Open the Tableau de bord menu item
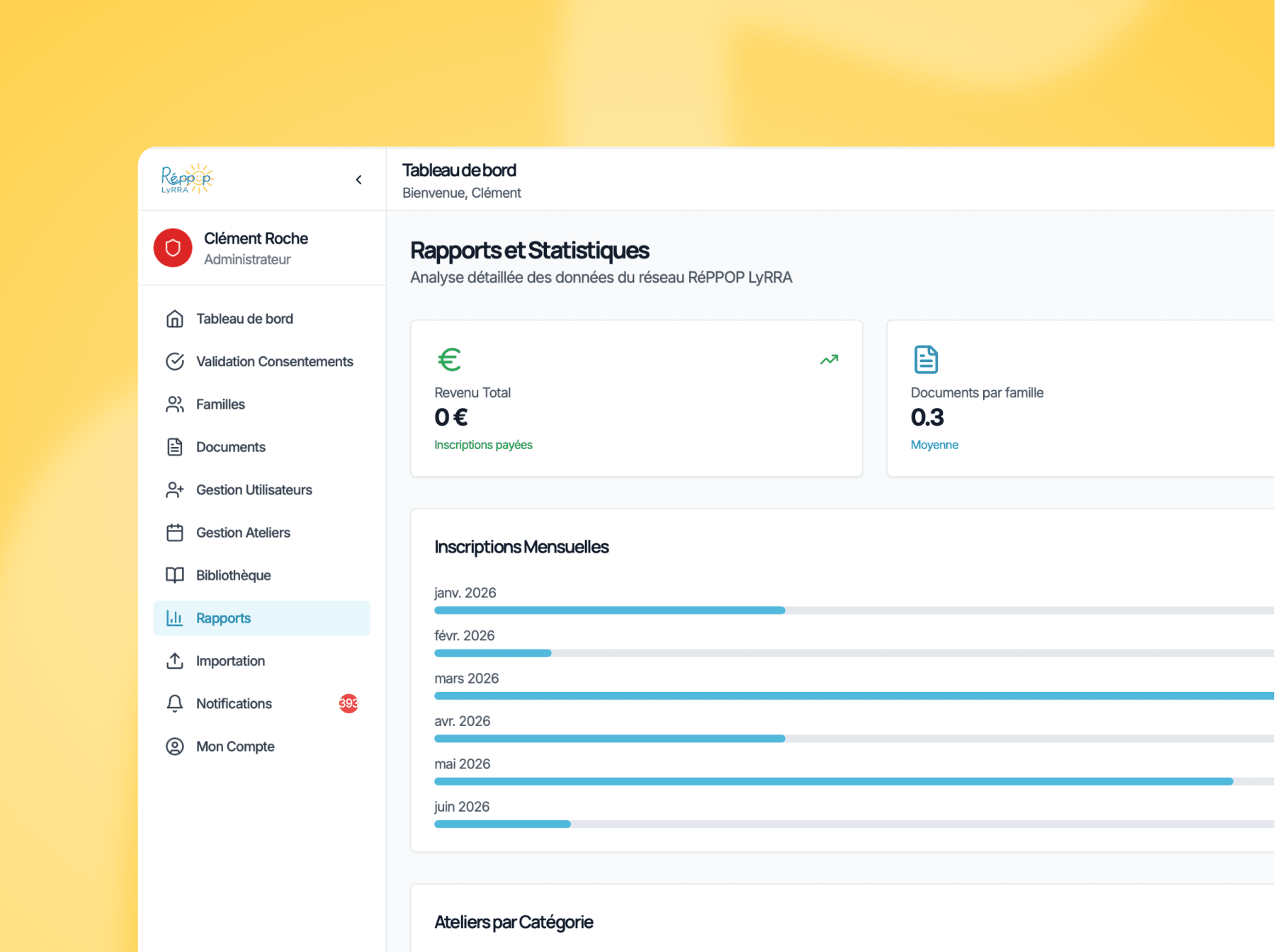 (x=262, y=319)
